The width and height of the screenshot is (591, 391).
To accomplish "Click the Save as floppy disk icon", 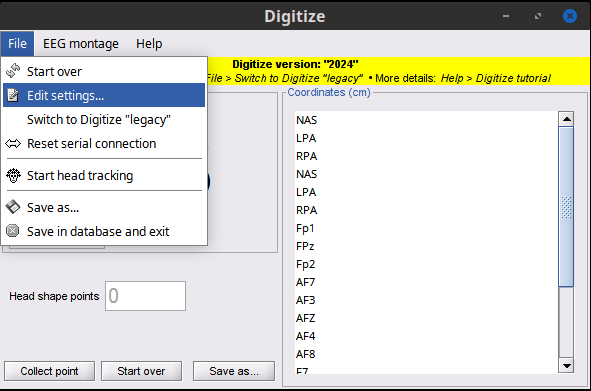I will click(13, 207).
